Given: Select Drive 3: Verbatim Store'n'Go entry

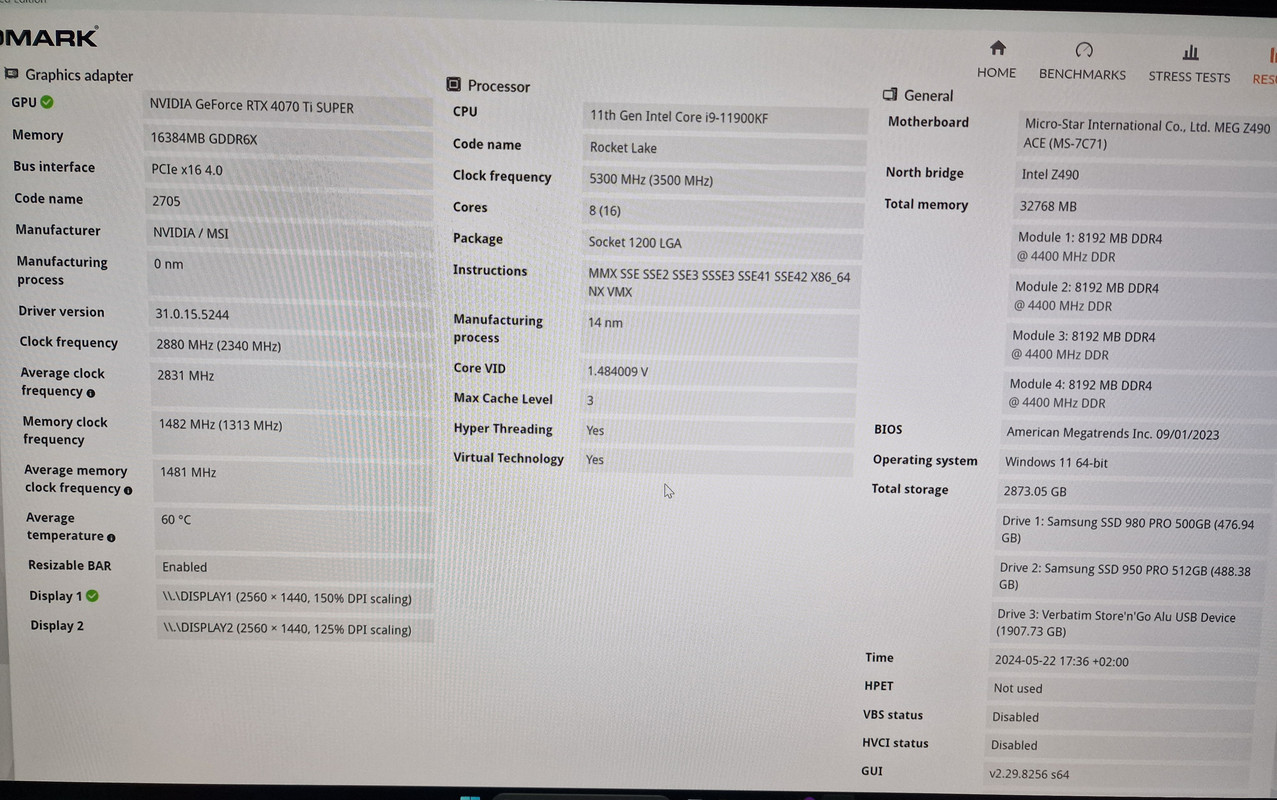Looking at the screenshot, I should (1116, 624).
